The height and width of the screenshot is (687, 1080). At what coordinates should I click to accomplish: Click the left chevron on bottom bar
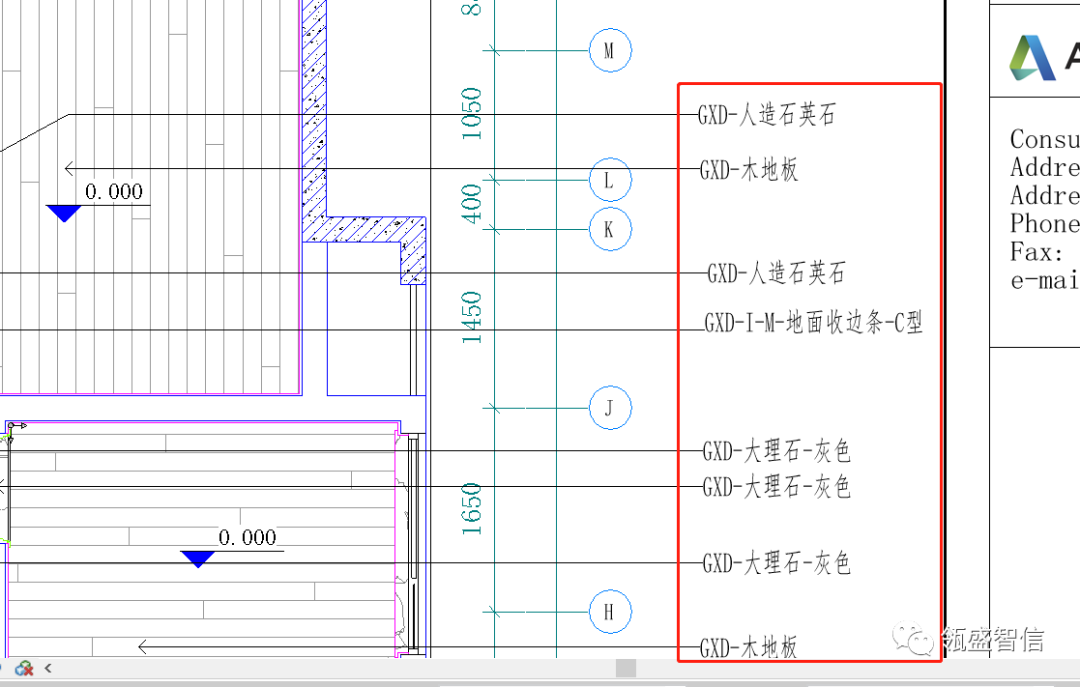click(48, 668)
